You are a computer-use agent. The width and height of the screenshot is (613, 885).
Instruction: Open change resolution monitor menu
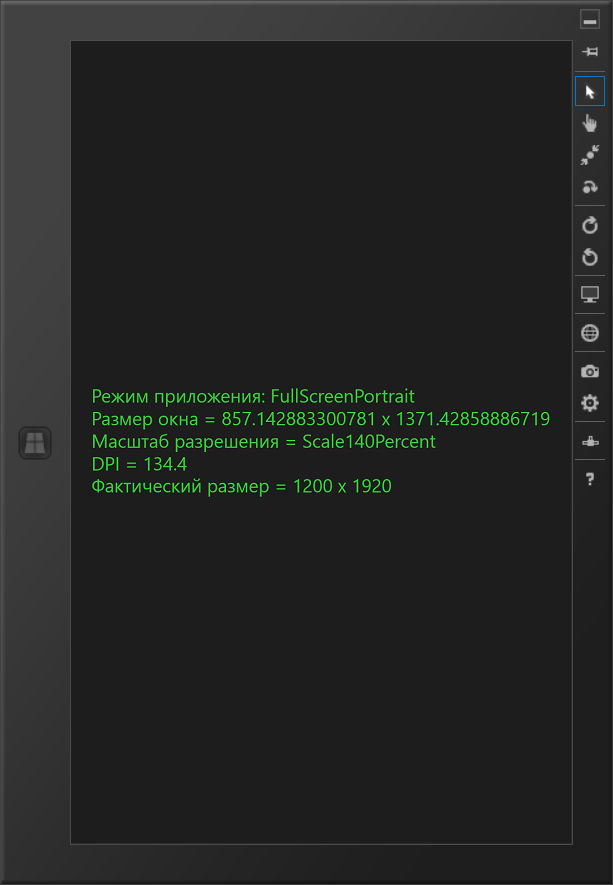pyautogui.click(x=590, y=295)
